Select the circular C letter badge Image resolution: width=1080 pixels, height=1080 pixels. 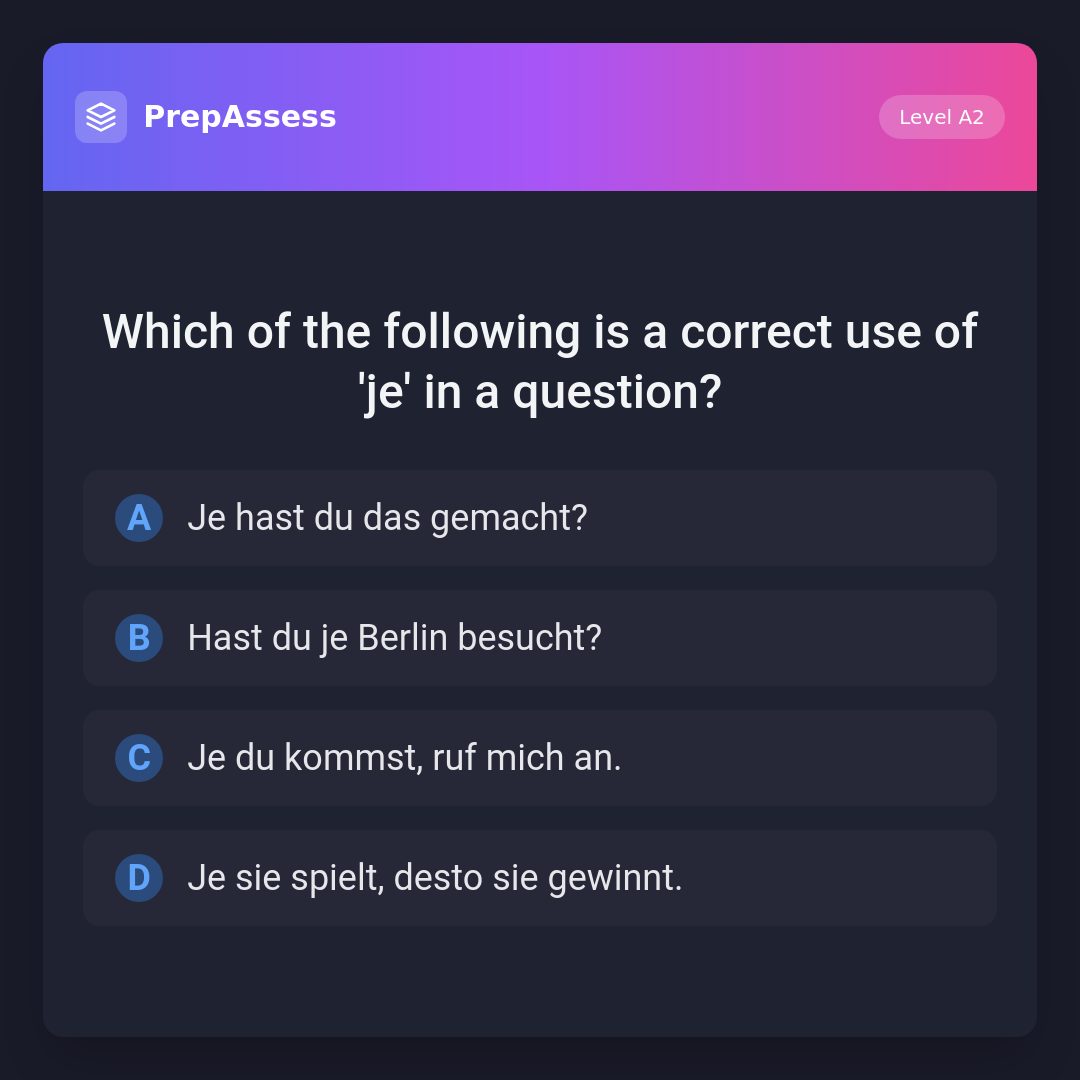139,758
